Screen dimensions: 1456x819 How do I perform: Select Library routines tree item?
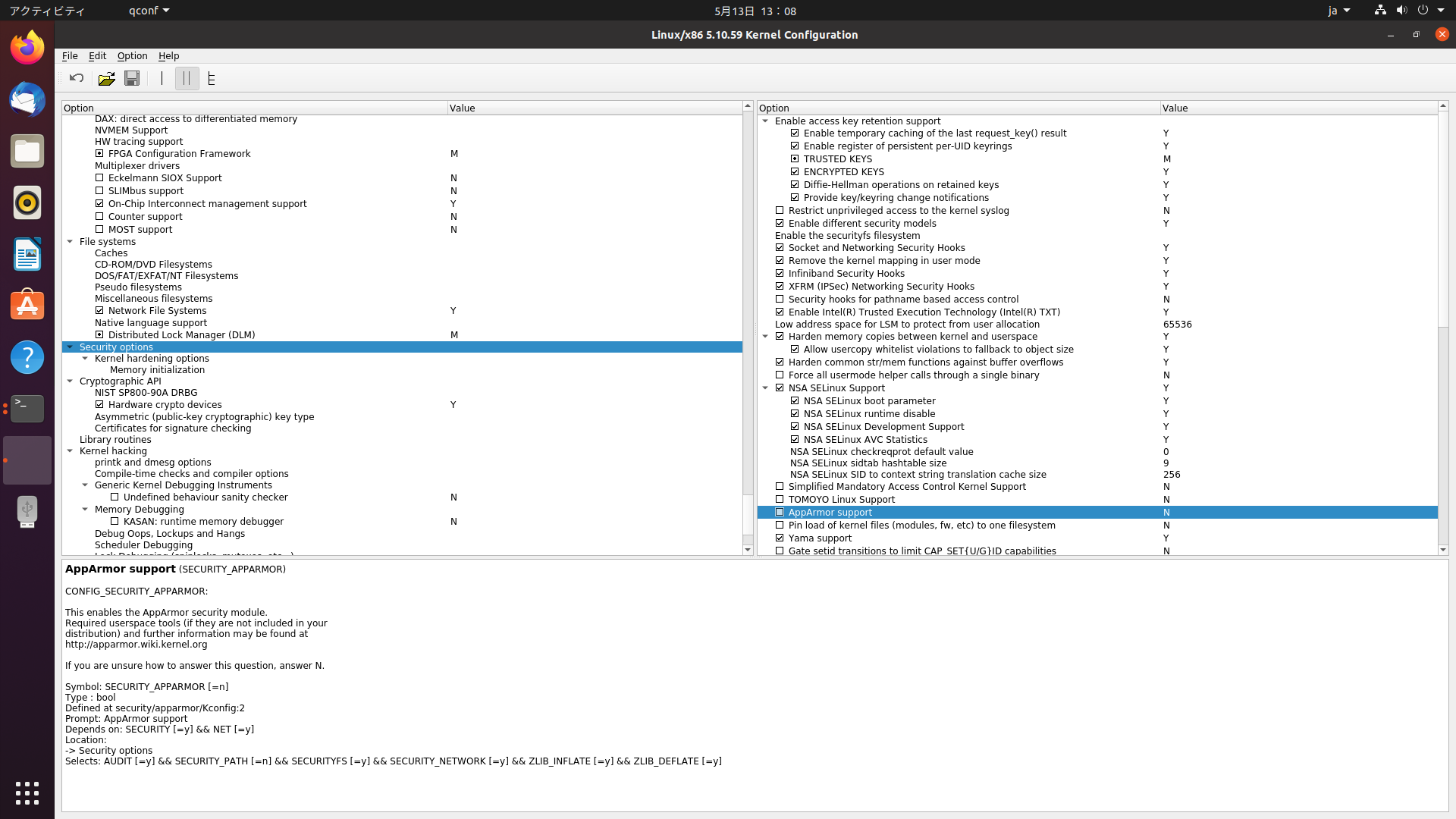tap(115, 440)
